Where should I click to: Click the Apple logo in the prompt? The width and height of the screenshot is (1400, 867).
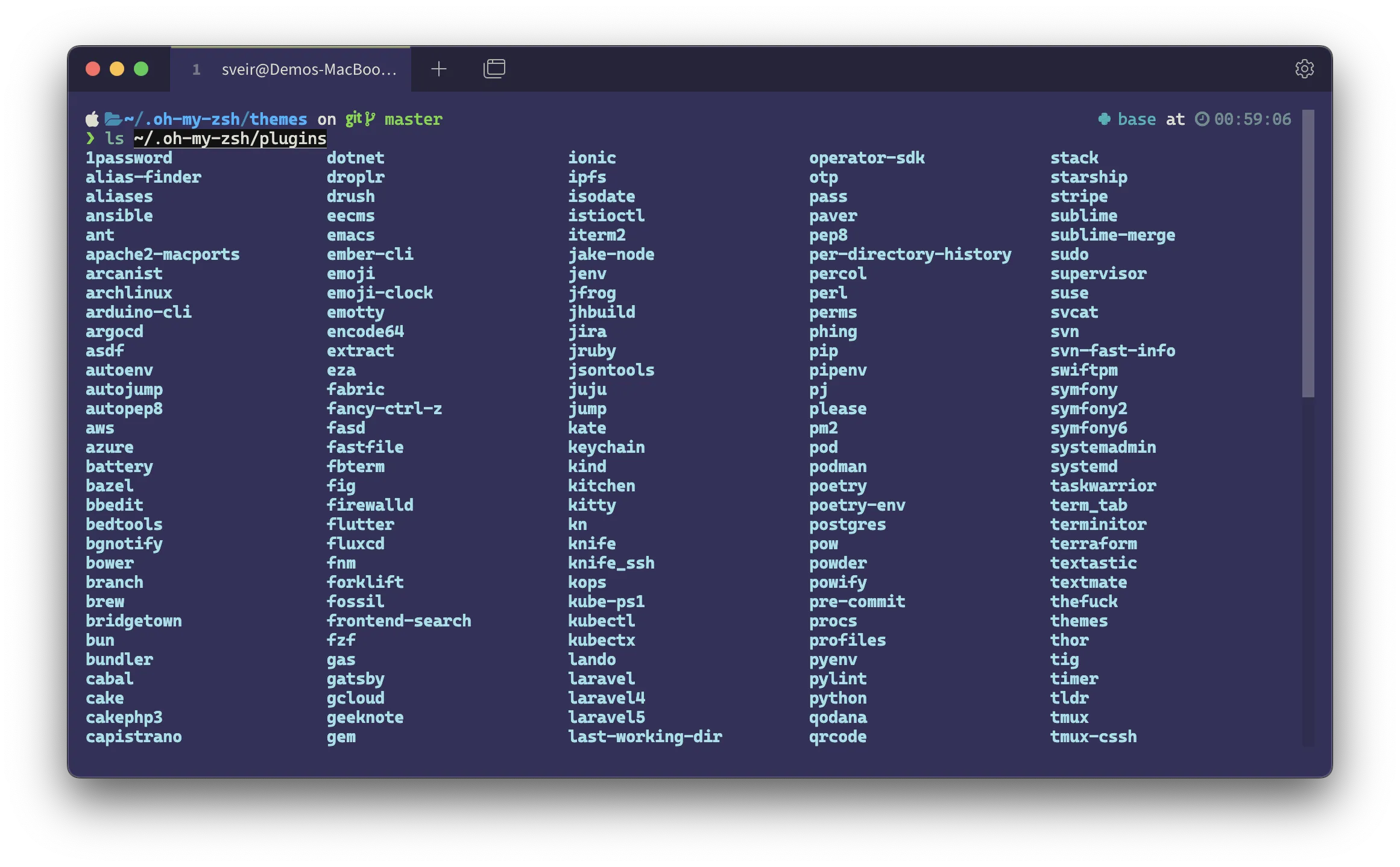click(92, 119)
